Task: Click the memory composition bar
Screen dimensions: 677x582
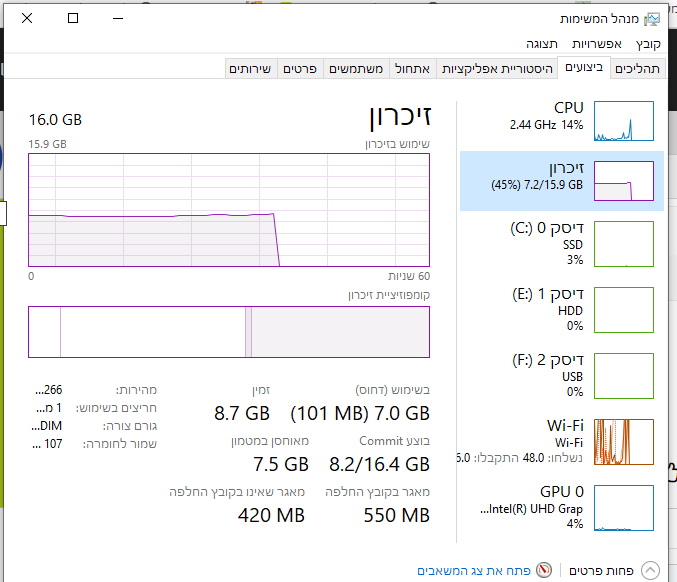Action: coord(229,332)
